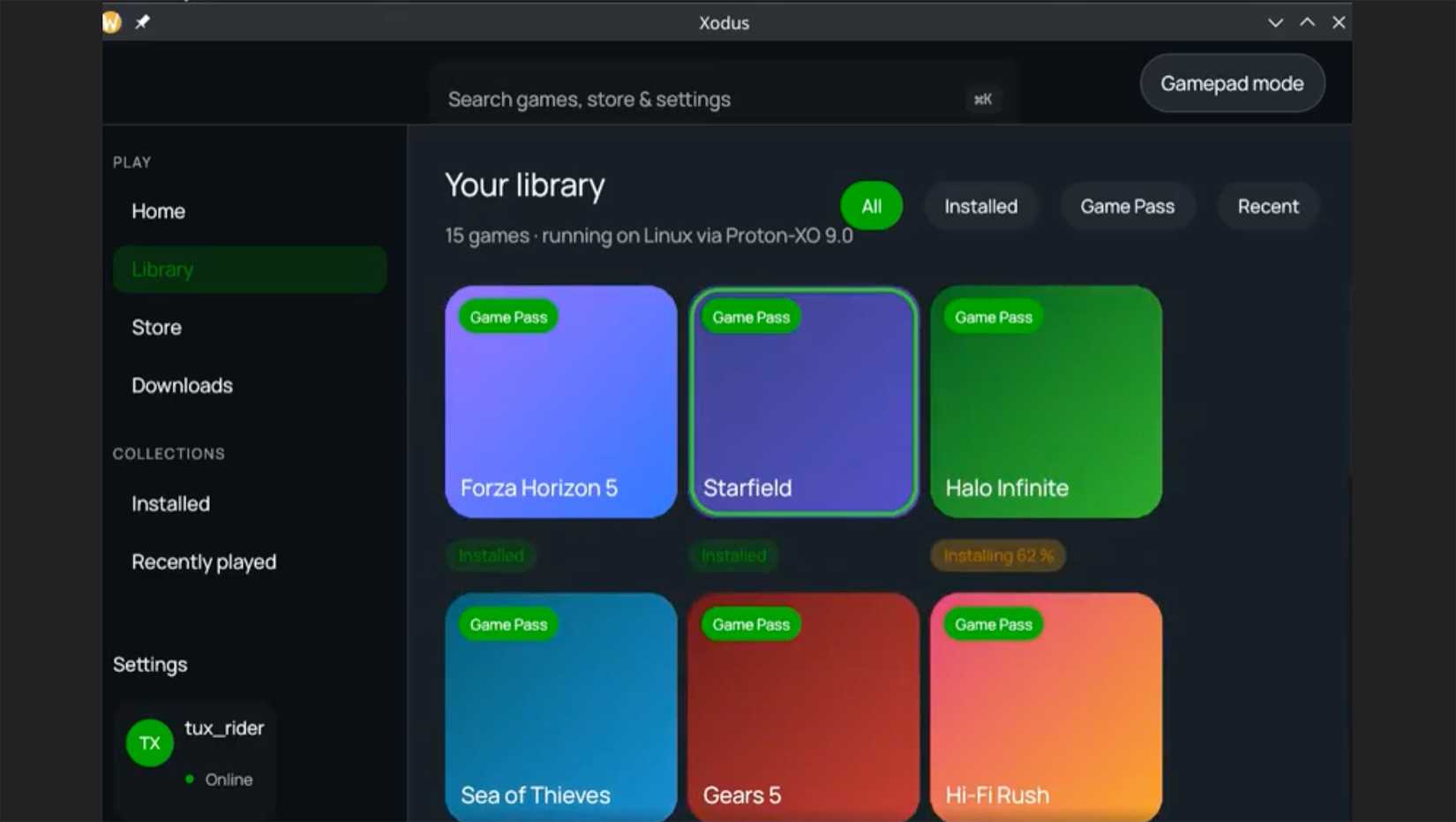
Task: Click the Your library heading
Action: pos(525,185)
